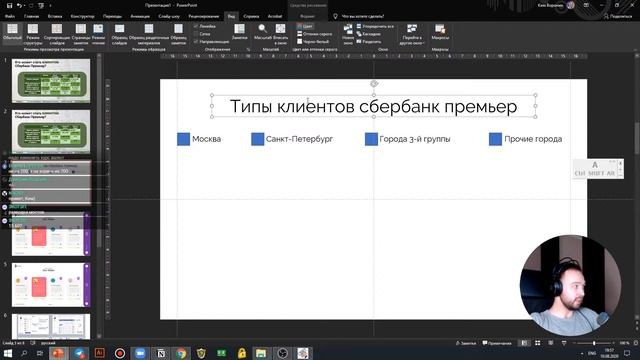Click Cascade (Каскадом) windows

368,34
